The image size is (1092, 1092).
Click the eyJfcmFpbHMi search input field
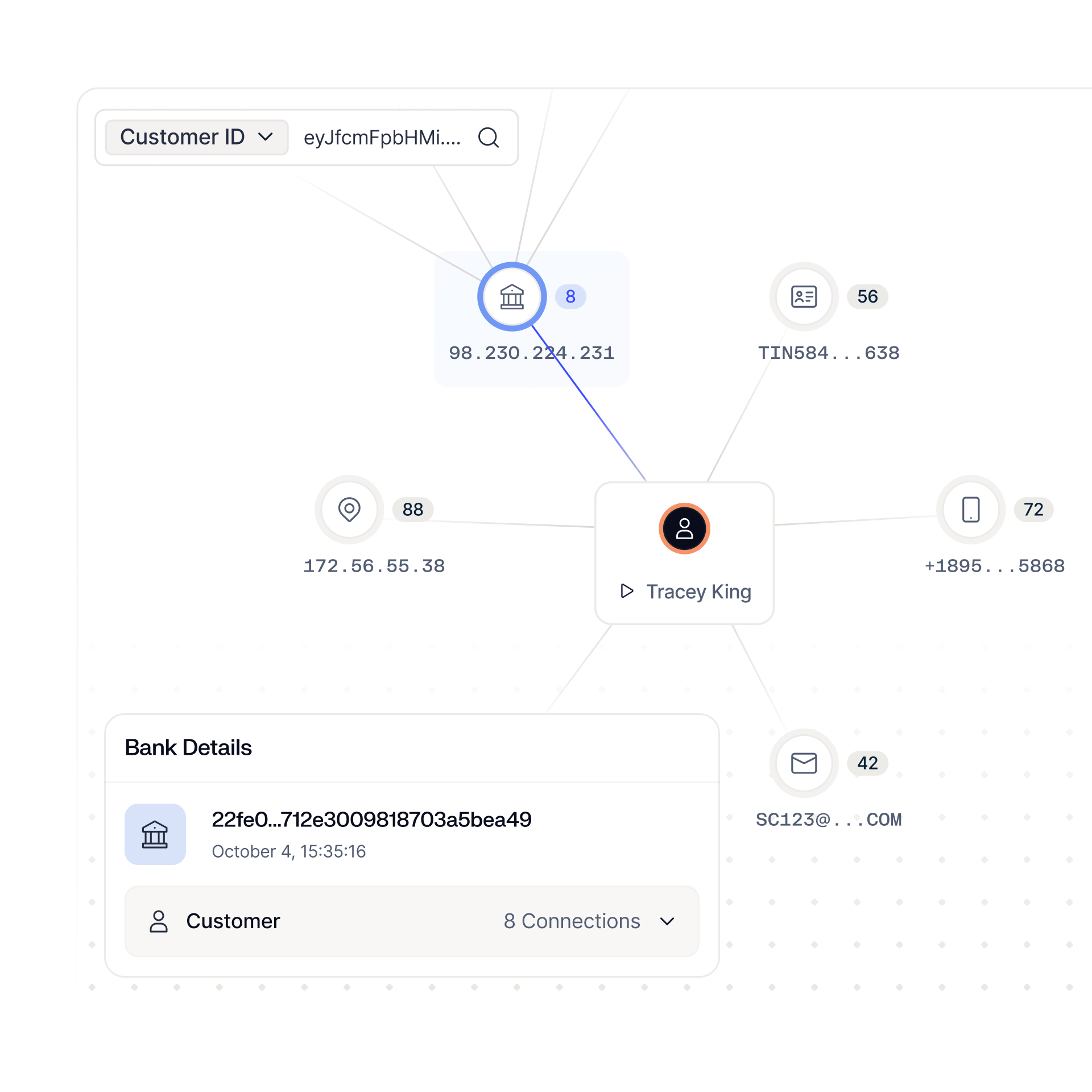click(x=382, y=138)
